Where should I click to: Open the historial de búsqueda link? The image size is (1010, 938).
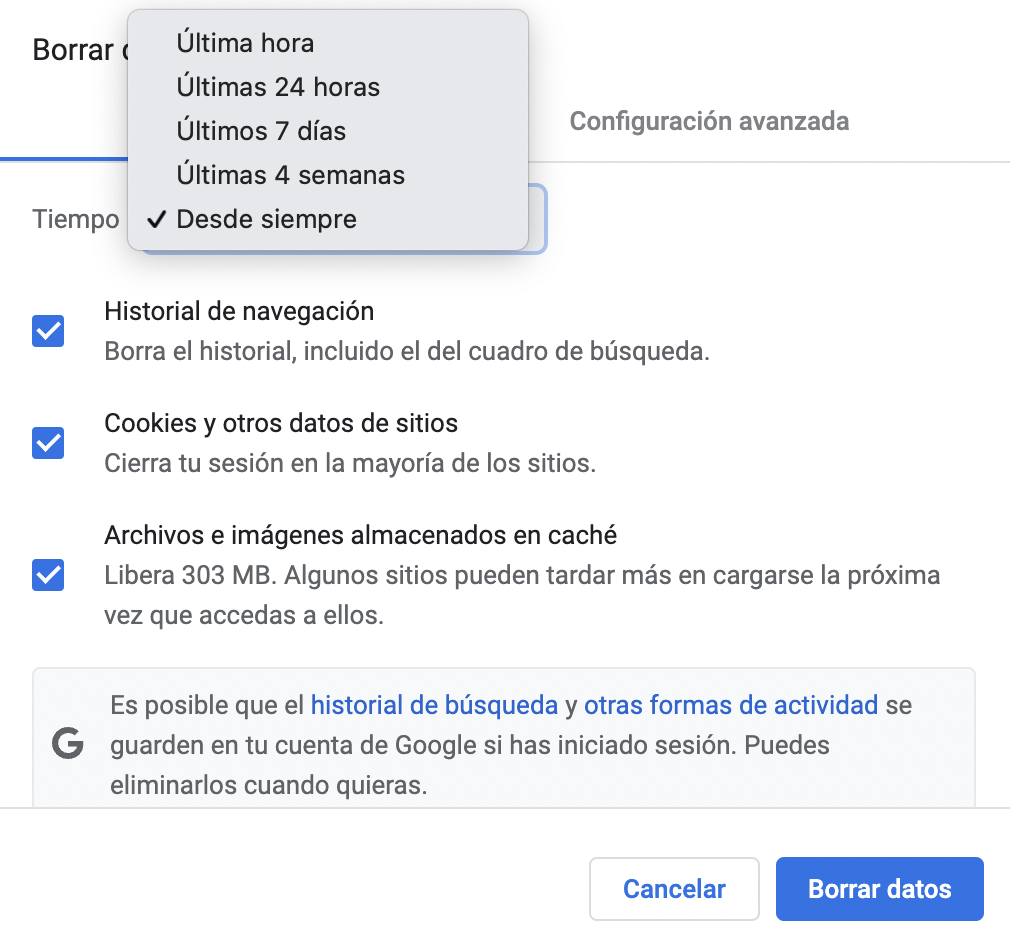(434, 705)
